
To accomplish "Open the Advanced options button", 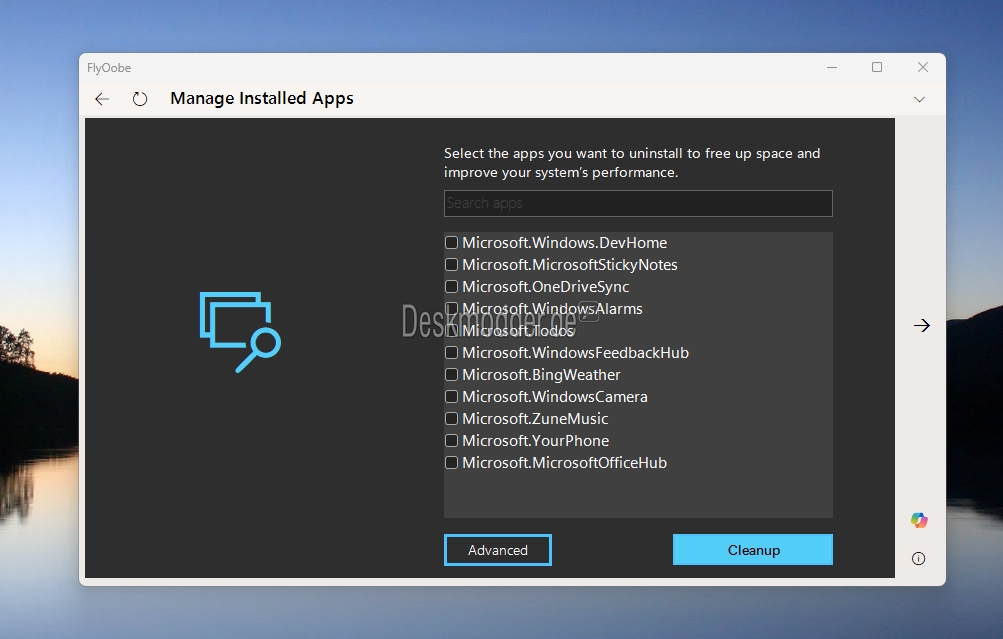I will [x=498, y=550].
